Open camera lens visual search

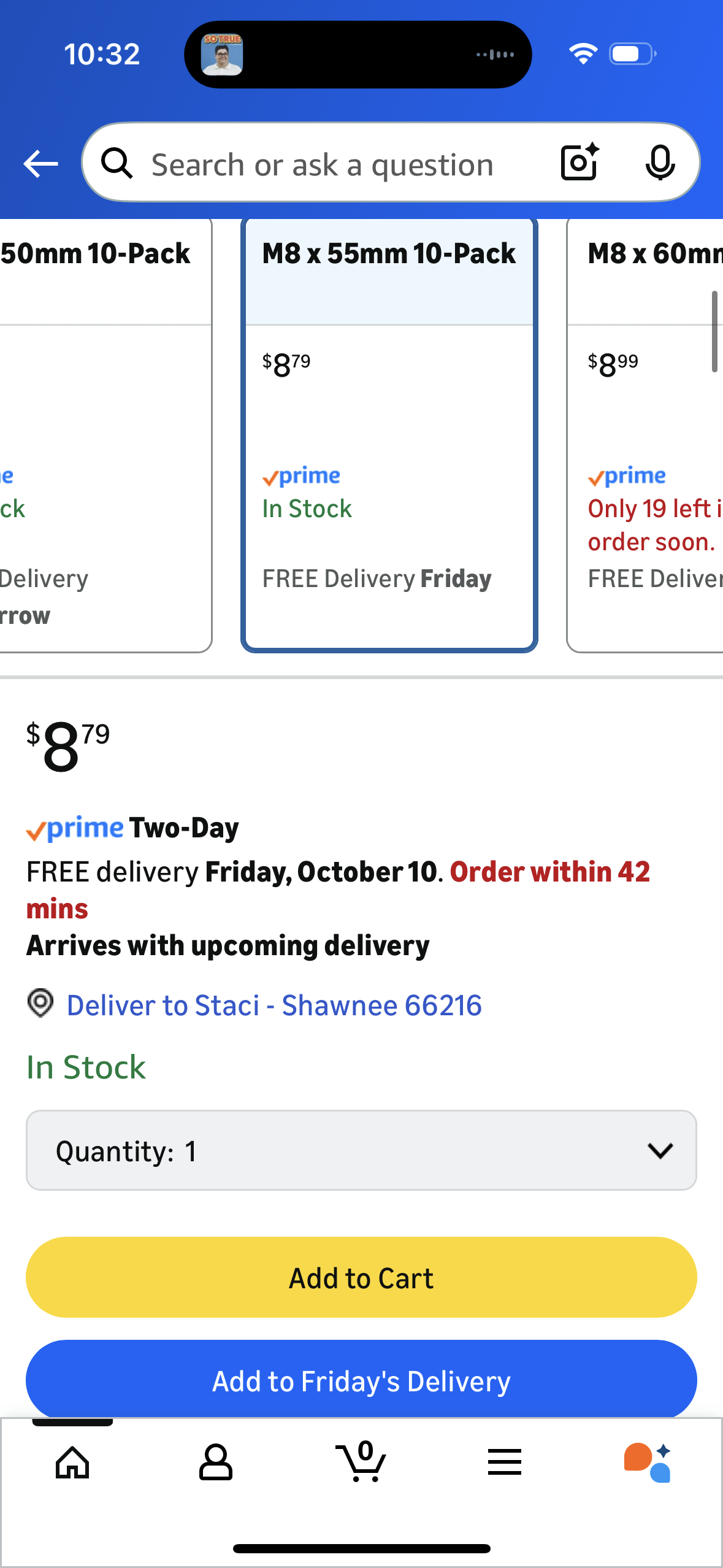579,163
